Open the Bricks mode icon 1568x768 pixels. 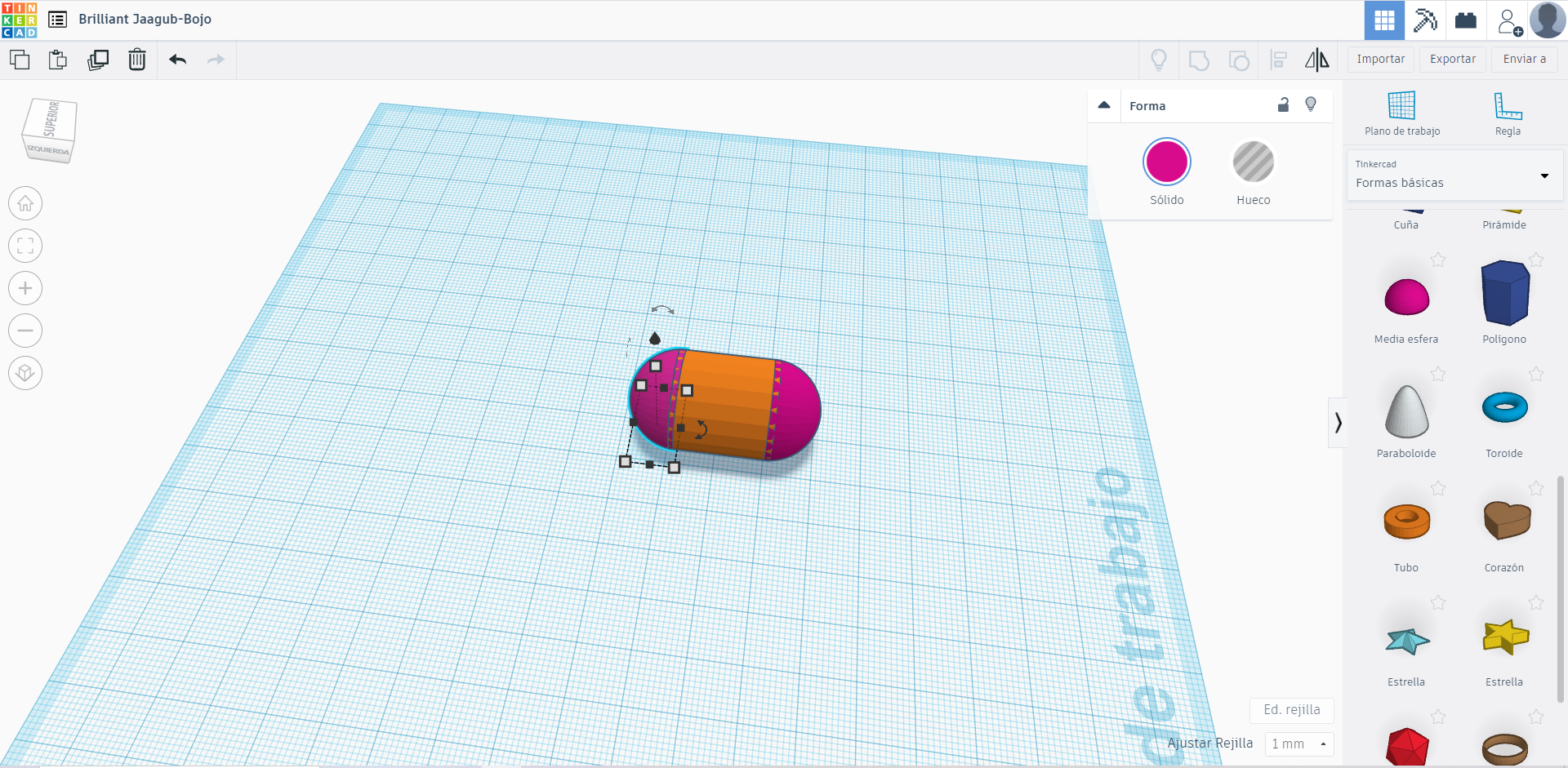[x=1466, y=20]
